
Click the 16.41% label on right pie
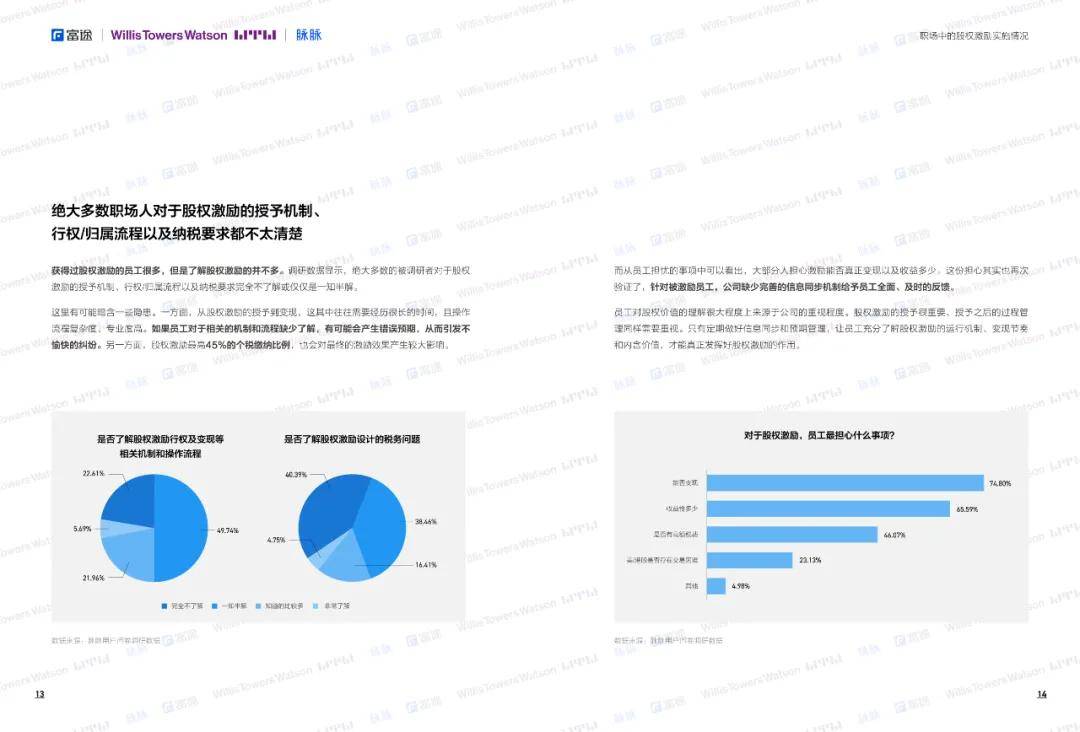point(426,565)
